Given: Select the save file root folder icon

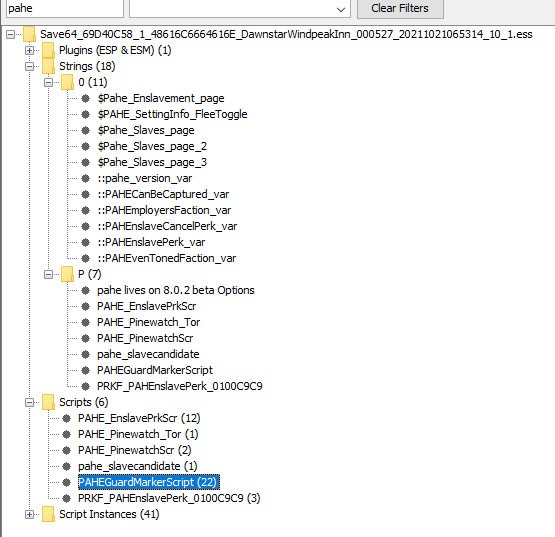Looking at the screenshot, I should click(29, 34).
